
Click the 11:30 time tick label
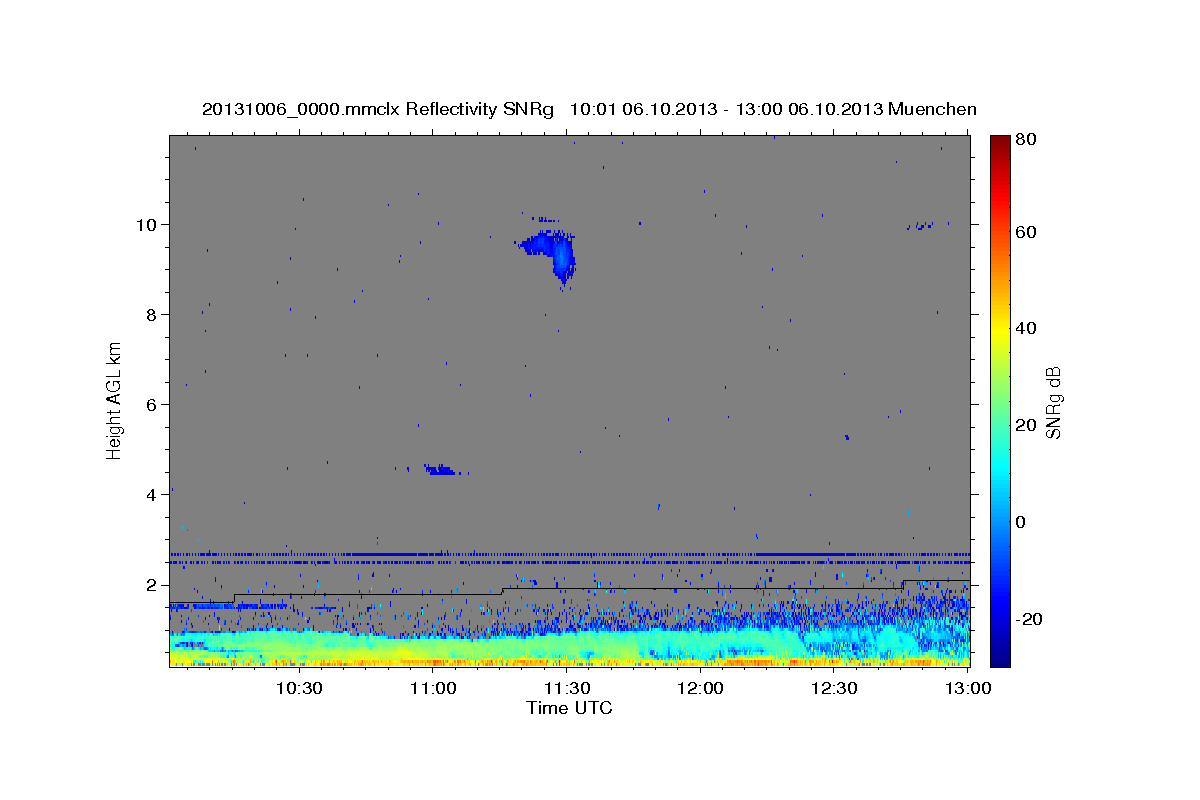(x=567, y=689)
